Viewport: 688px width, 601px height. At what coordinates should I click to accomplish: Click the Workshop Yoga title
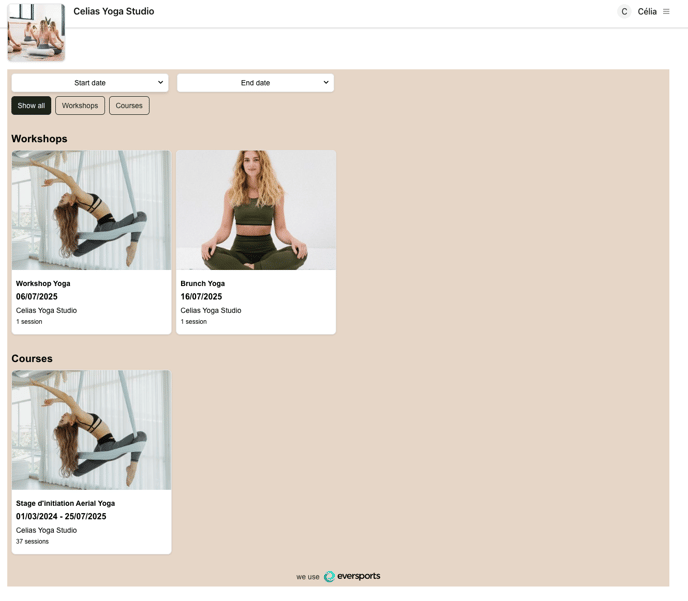43,283
